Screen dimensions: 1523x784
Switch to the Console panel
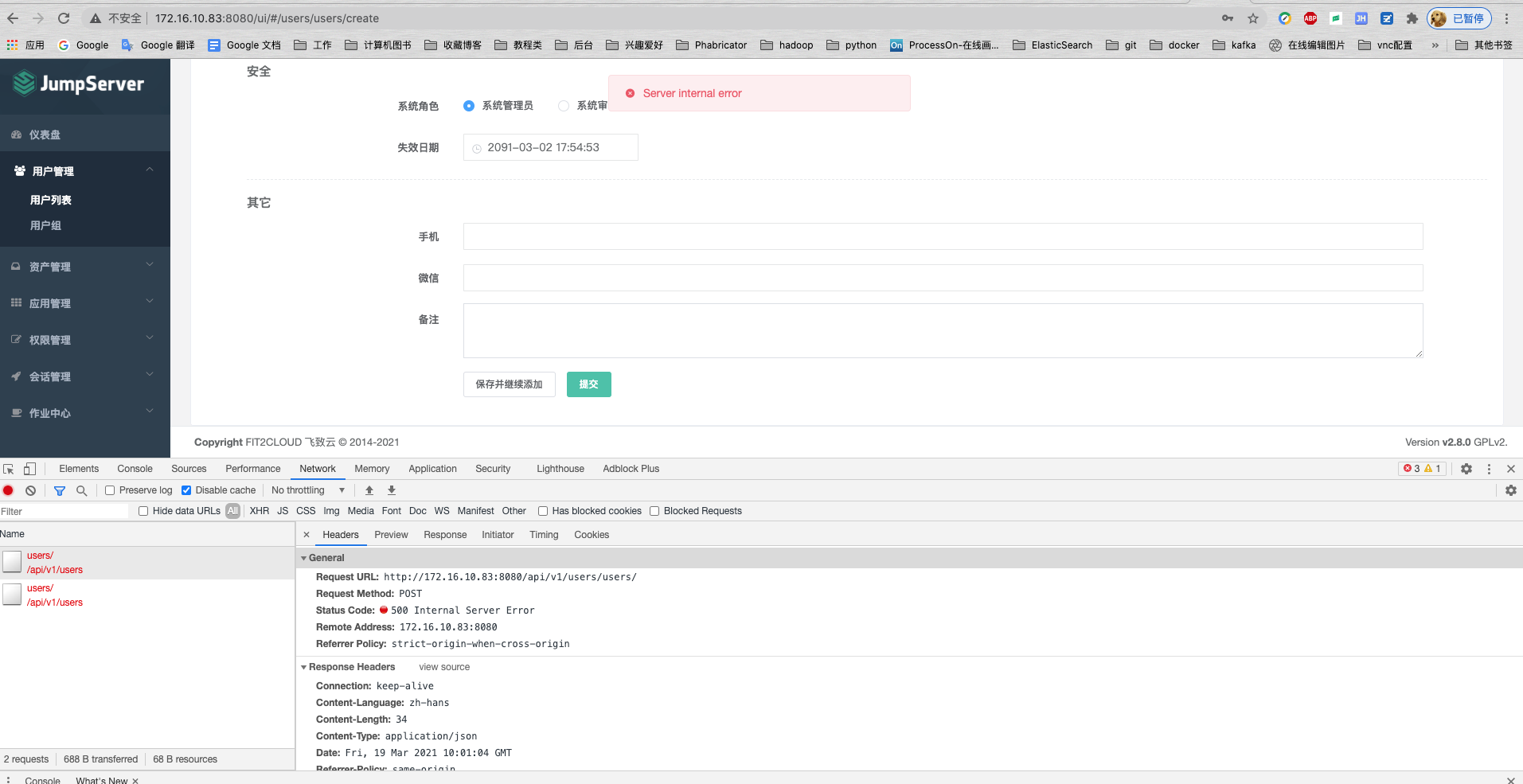point(134,468)
